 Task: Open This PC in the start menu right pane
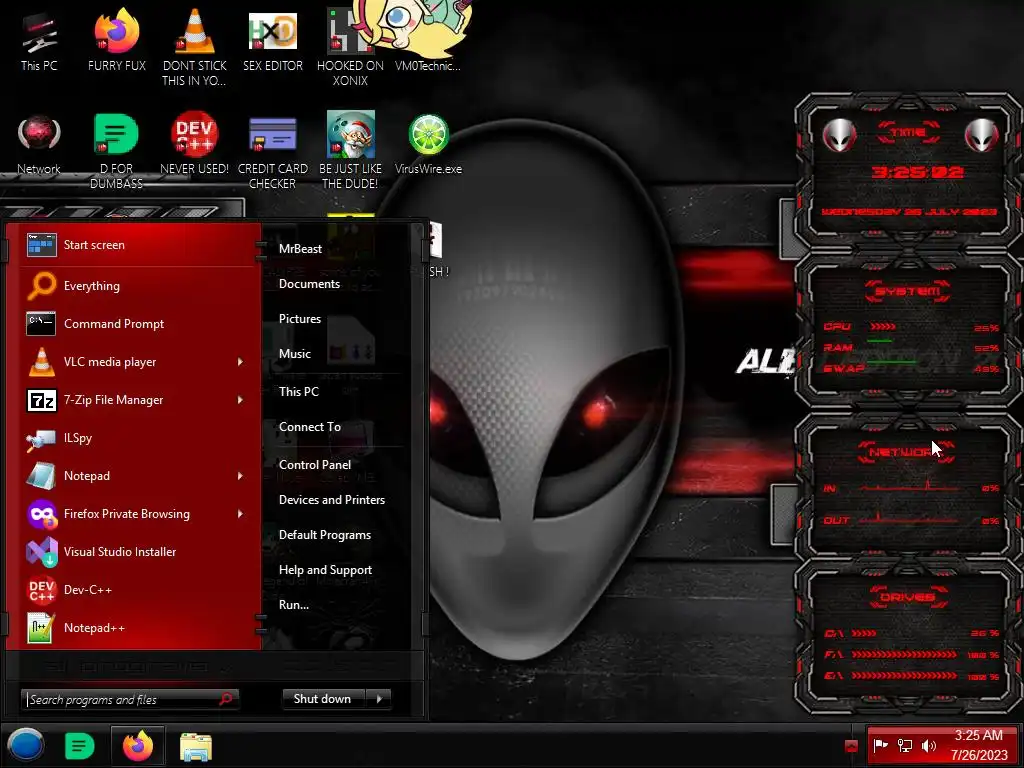(298, 392)
